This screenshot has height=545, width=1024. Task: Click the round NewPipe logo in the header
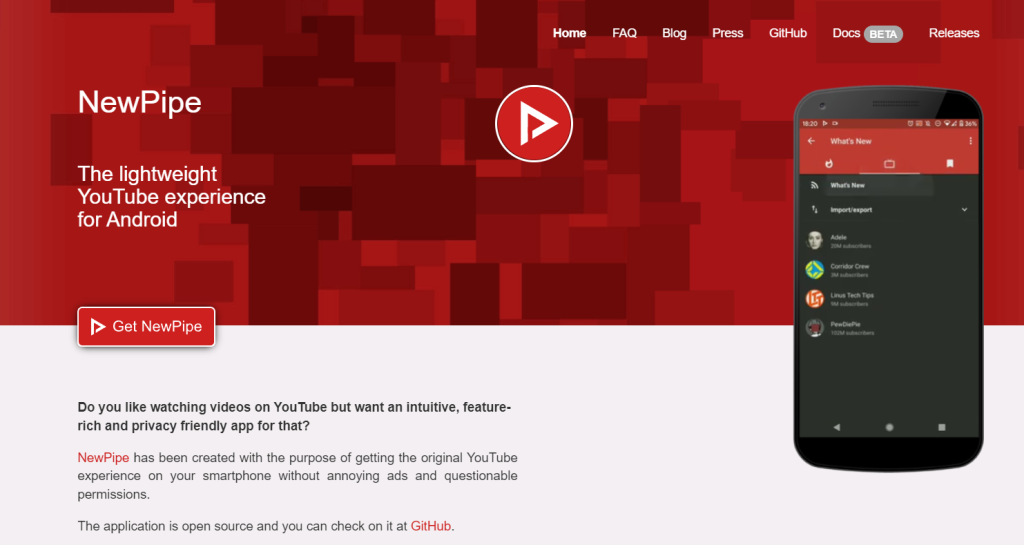point(534,123)
